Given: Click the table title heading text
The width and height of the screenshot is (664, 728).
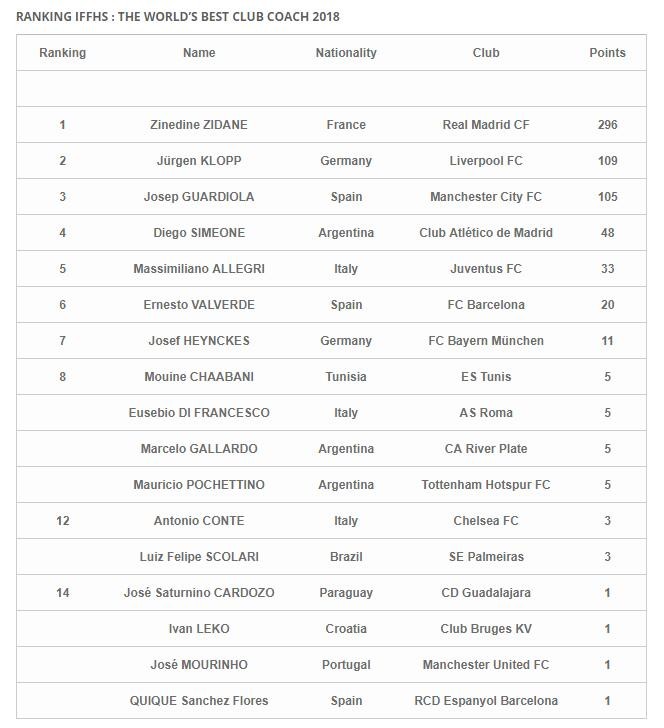Looking at the screenshot, I should (x=178, y=17).
